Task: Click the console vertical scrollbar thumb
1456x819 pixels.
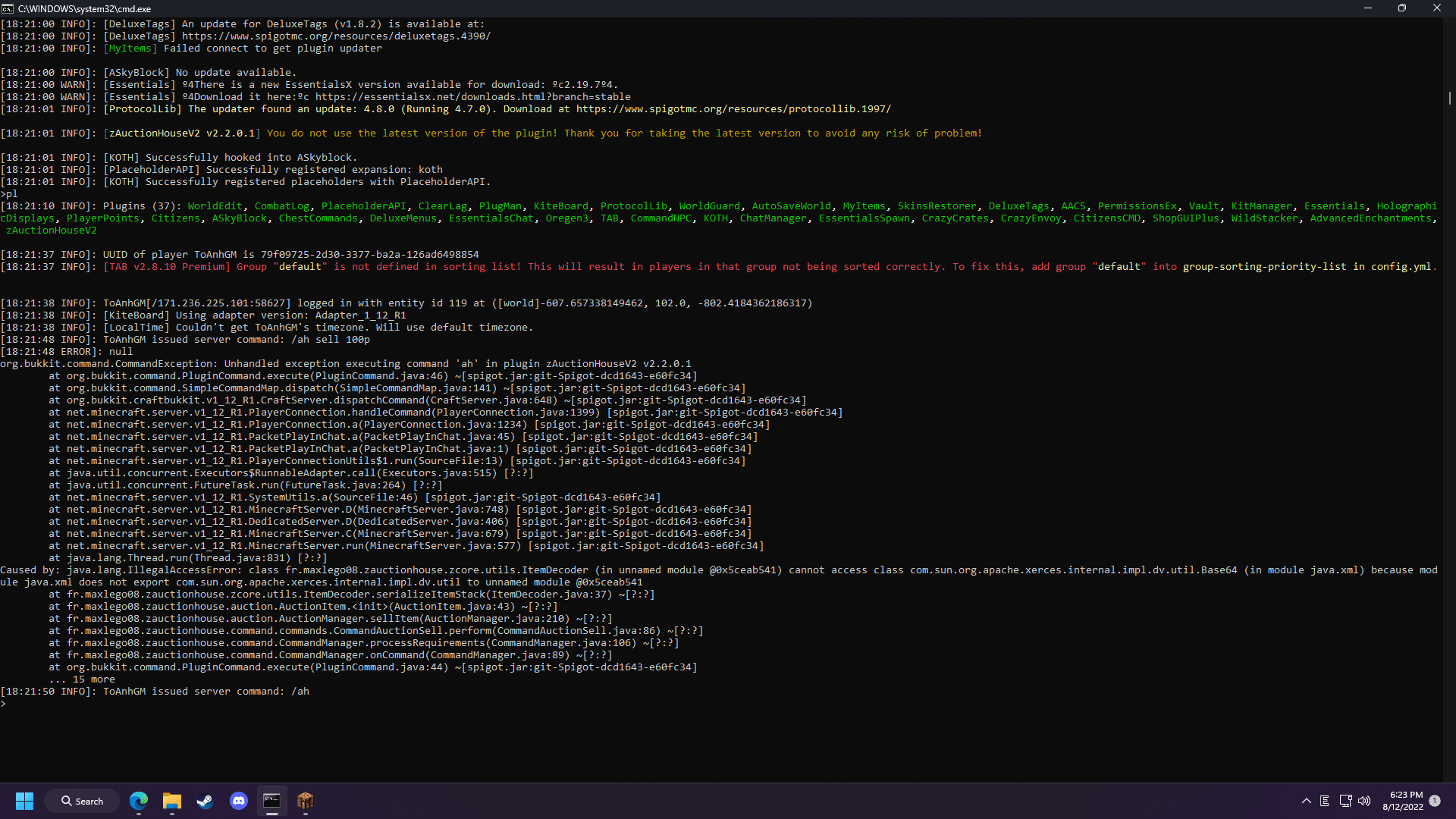Action: click(1449, 98)
